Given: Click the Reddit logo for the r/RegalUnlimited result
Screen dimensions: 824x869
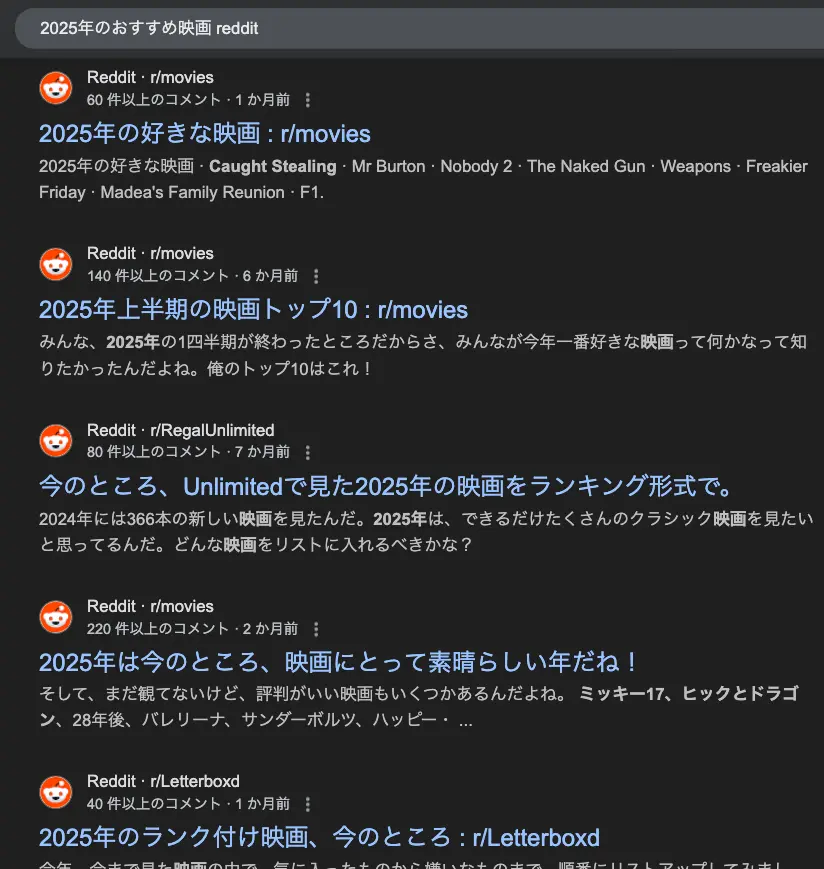Looking at the screenshot, I should click(x=56, y=441).
